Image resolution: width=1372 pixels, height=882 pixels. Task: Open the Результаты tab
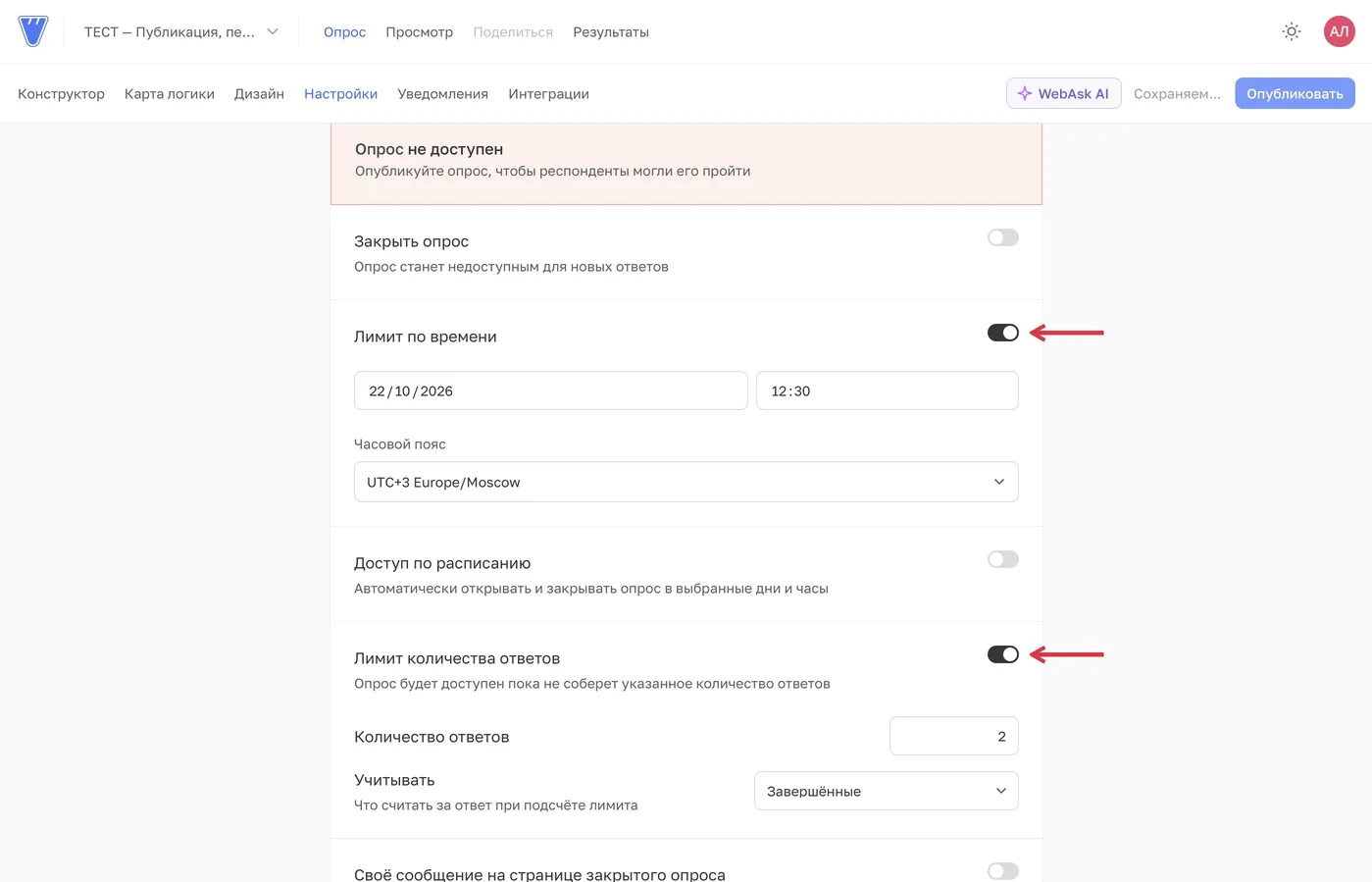(611, 31)
